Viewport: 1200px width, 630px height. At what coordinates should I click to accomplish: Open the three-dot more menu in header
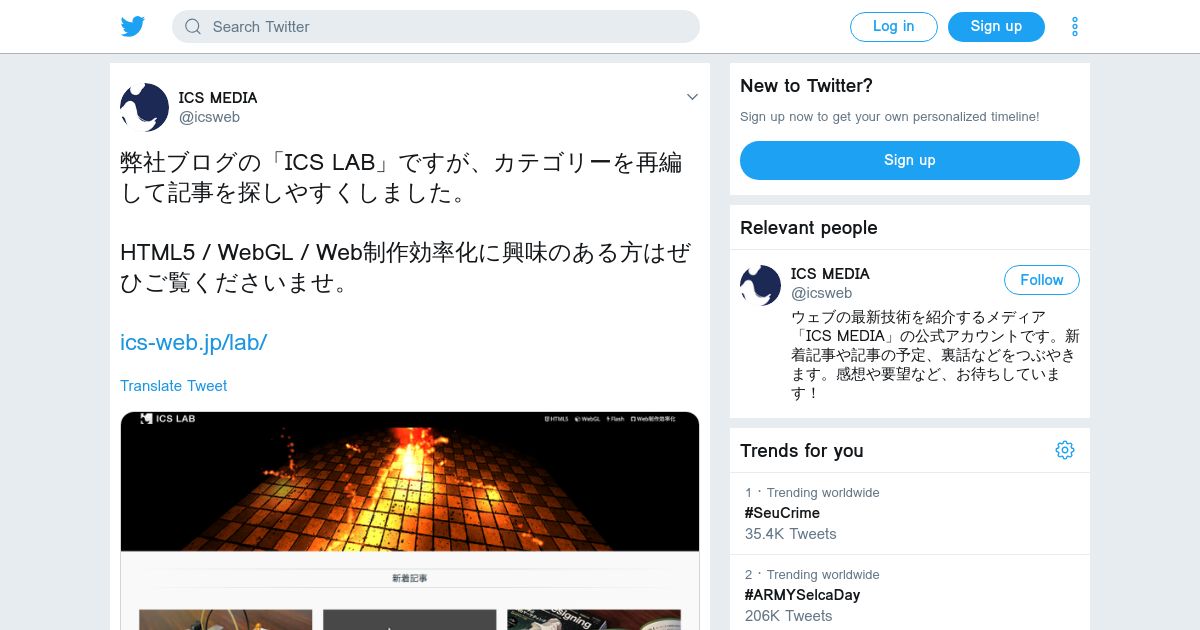(1075, 27)
